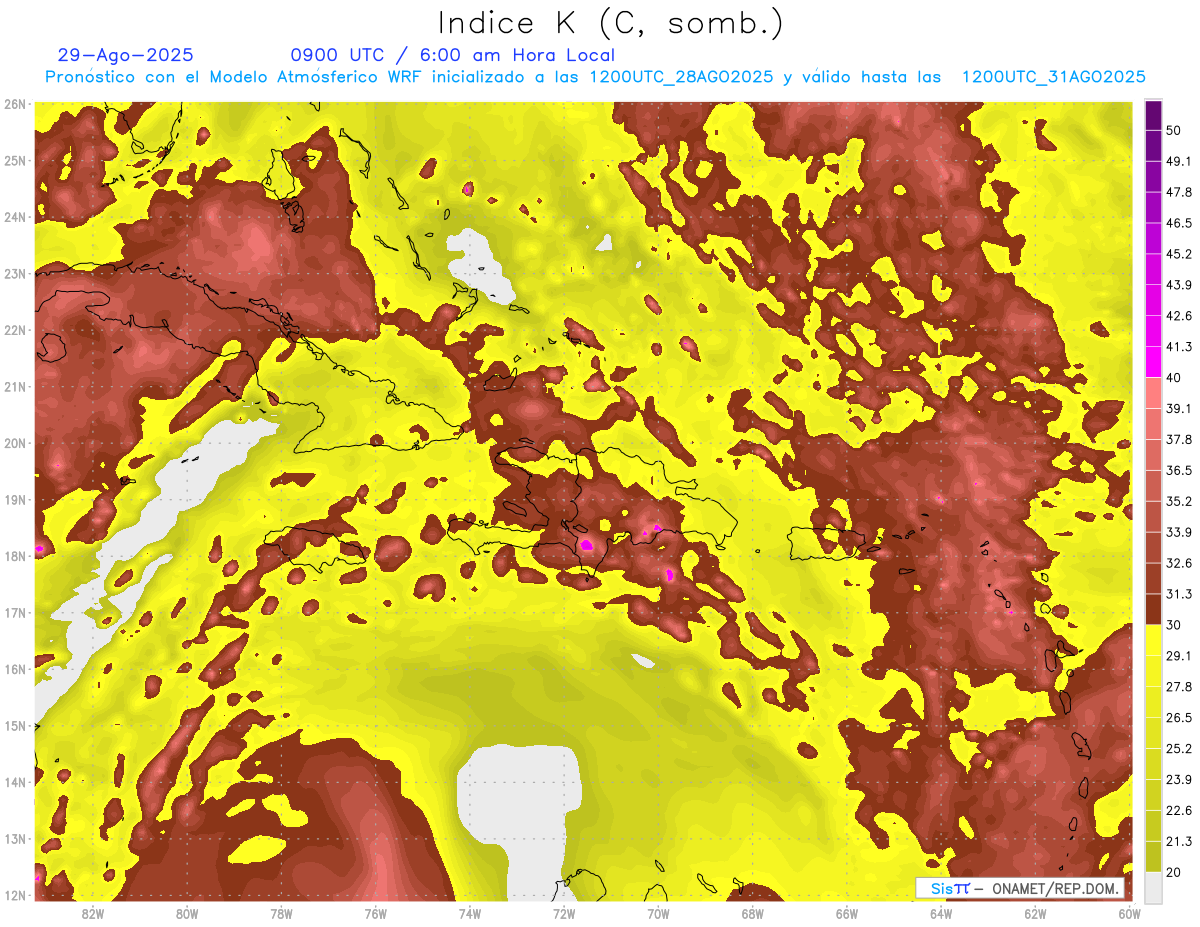Click the 12N latitude label

(15, 895)
